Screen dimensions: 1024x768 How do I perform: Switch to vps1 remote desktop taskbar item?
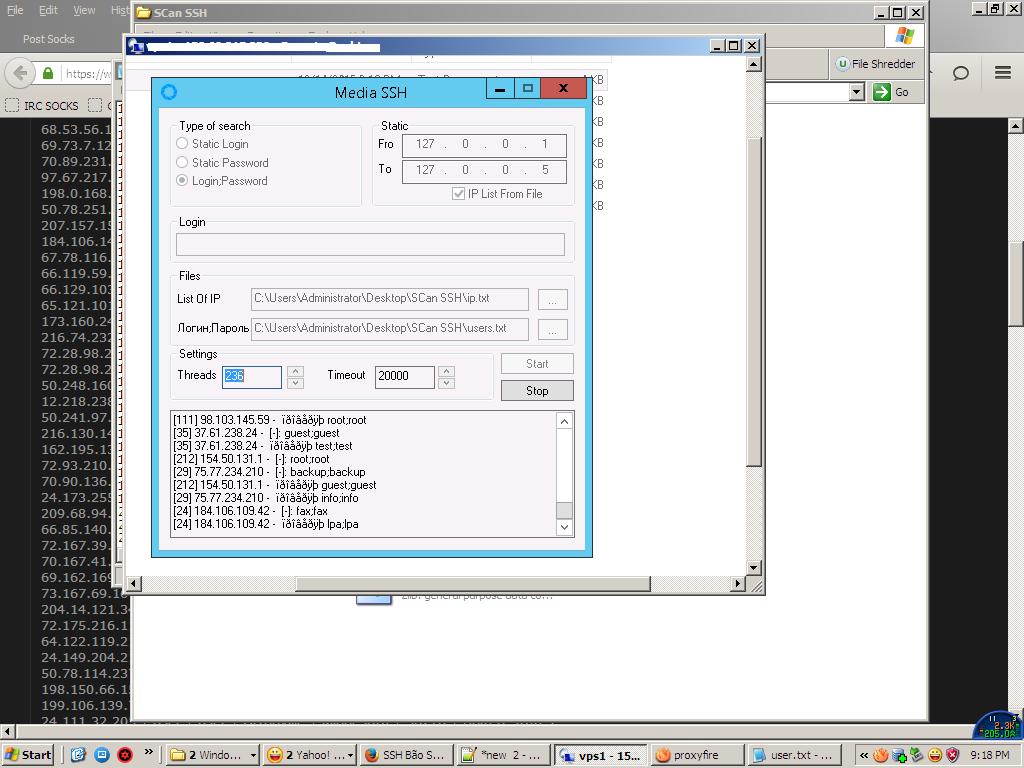[x=601, y=755]
